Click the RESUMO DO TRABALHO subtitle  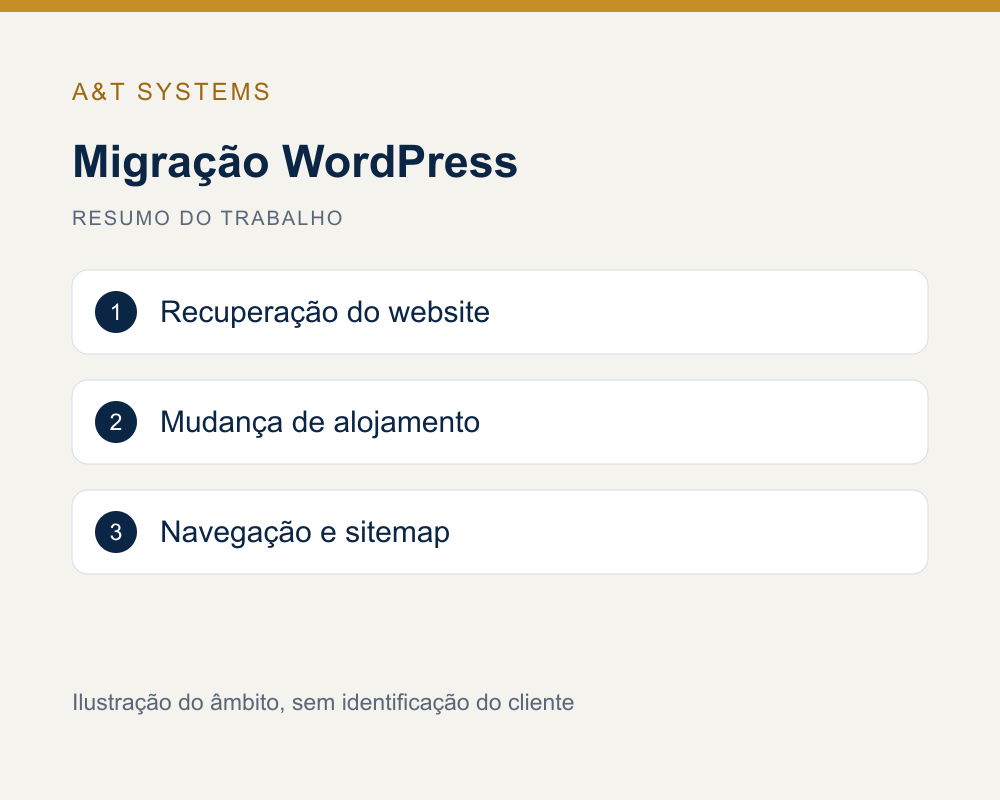coord(207,218)
